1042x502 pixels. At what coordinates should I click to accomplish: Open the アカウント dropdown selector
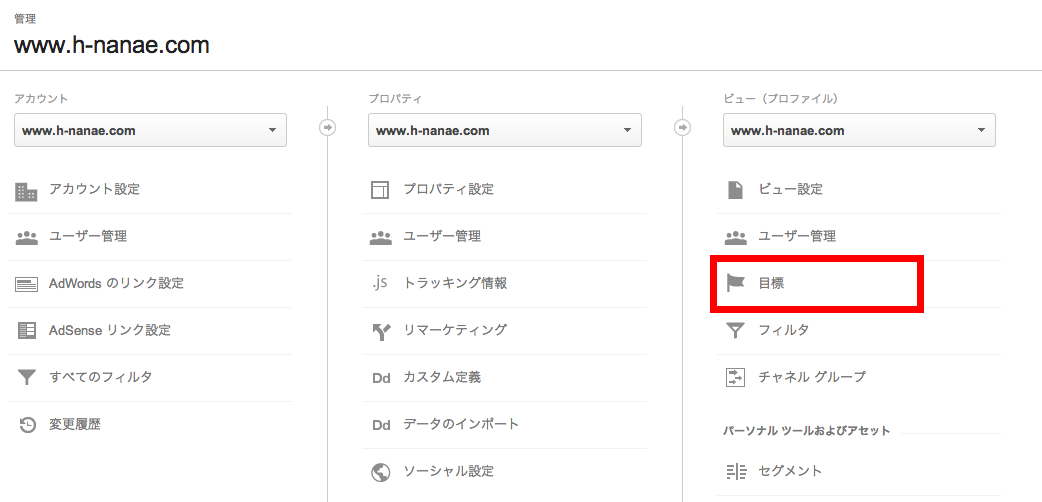click(150, 130)
